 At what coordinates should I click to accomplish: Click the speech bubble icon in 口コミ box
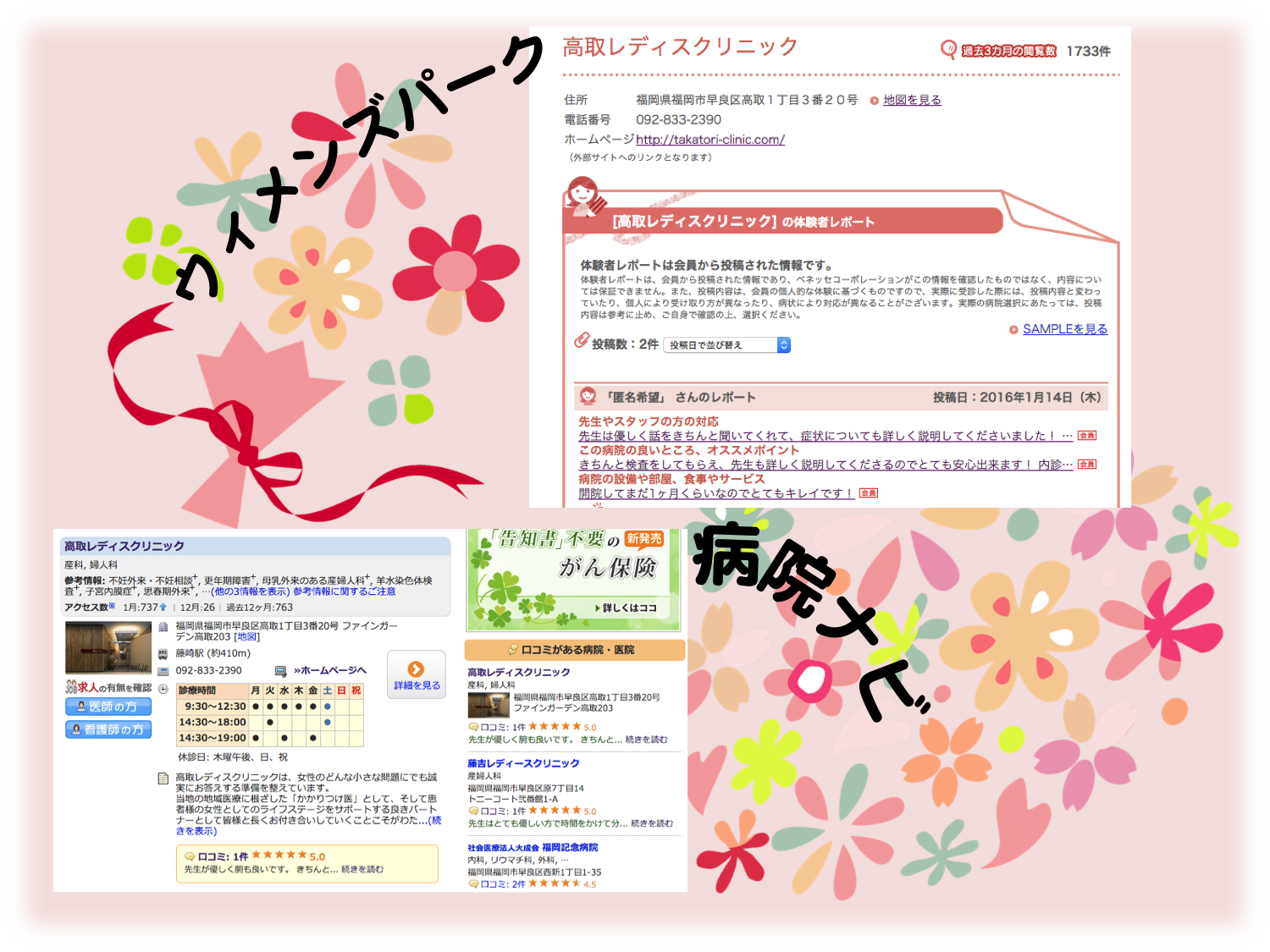click(x=190, y=856)
